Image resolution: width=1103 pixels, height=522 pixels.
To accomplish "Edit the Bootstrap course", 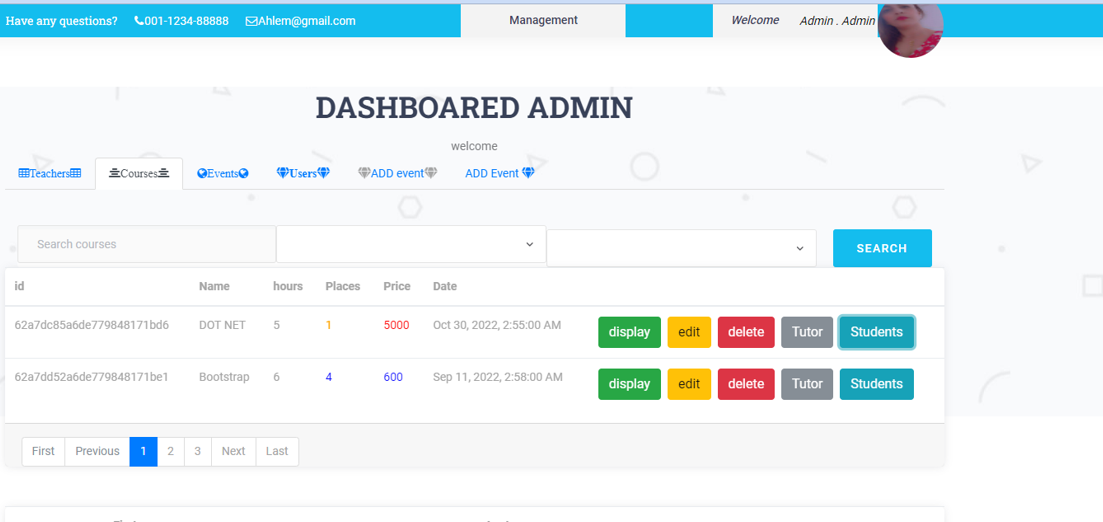I will [689, 384].
